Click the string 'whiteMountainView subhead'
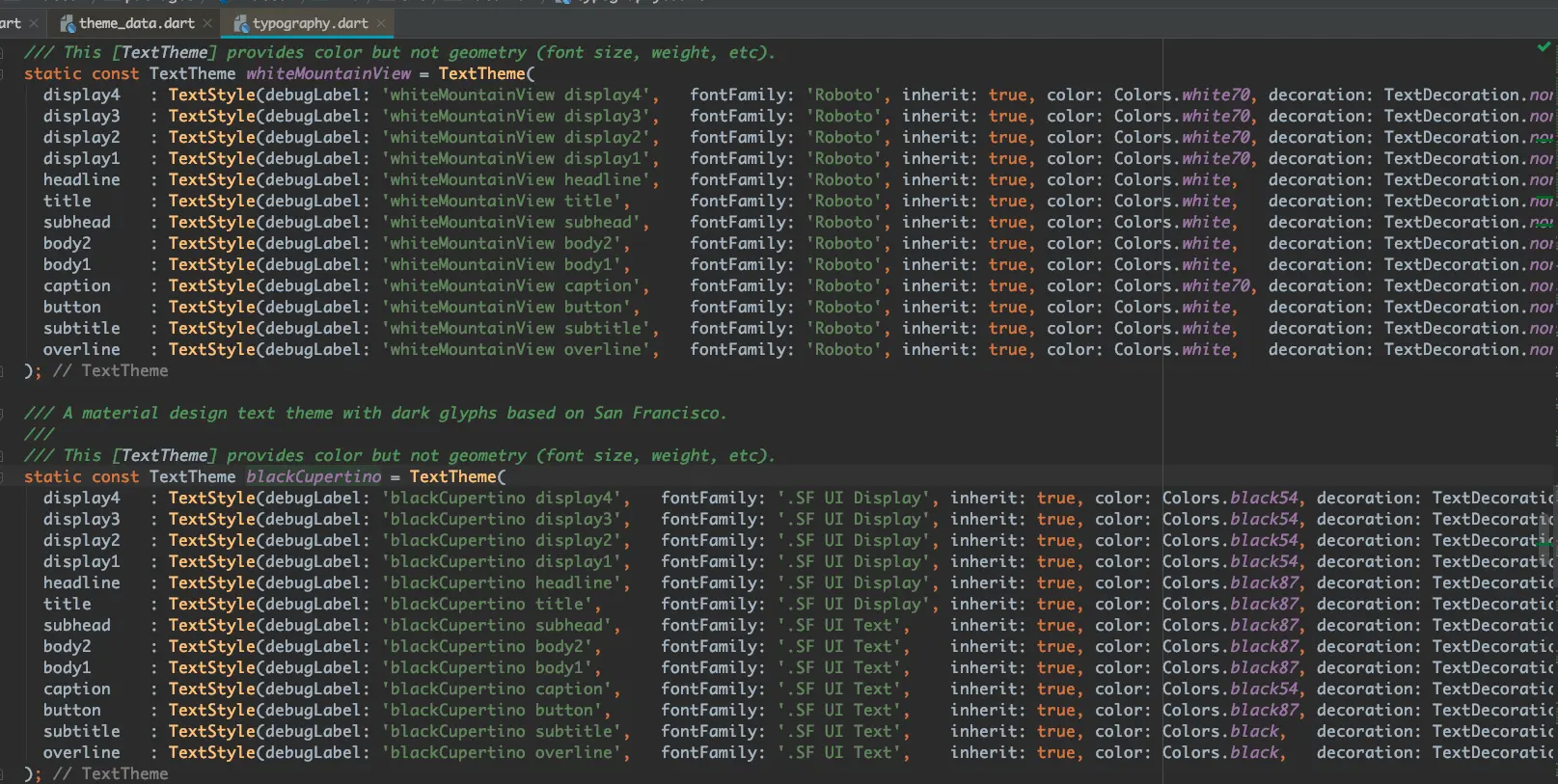Viewport: 1558px width, 784px height. 511,223
